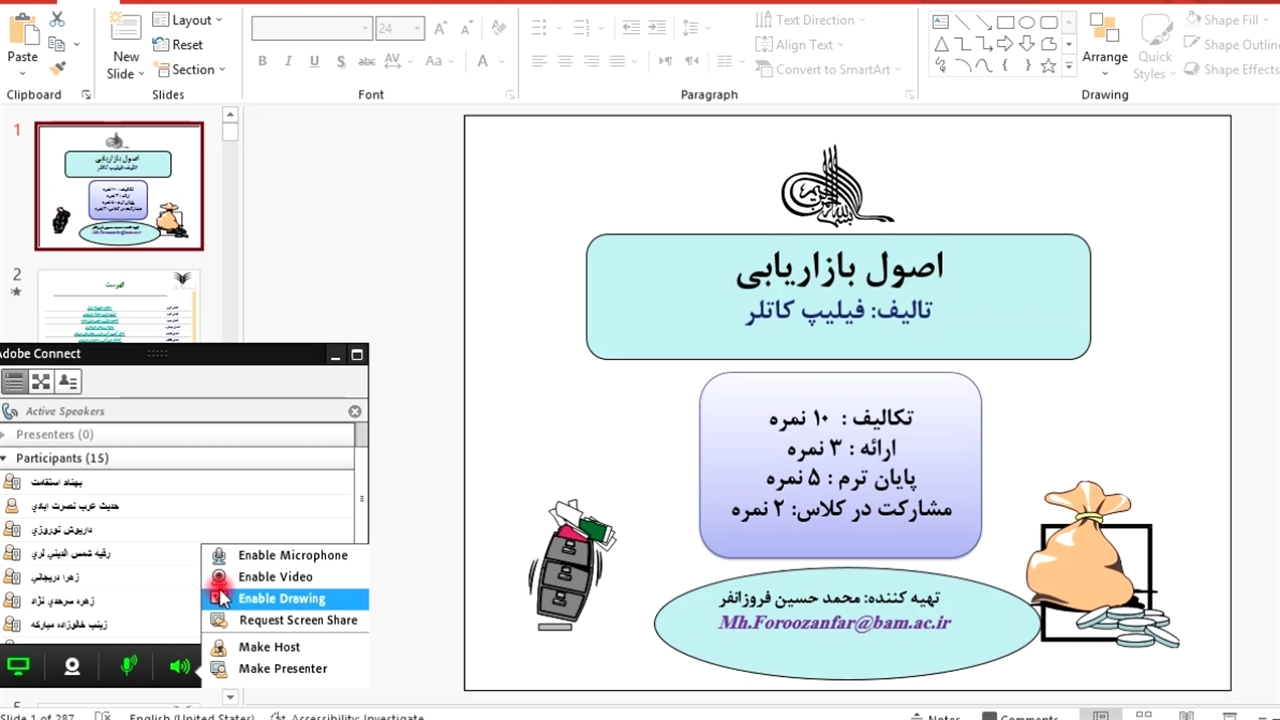Click the Adobe Connect share screen monitor icon
The image size is (1280, 720).
[18, 666]
